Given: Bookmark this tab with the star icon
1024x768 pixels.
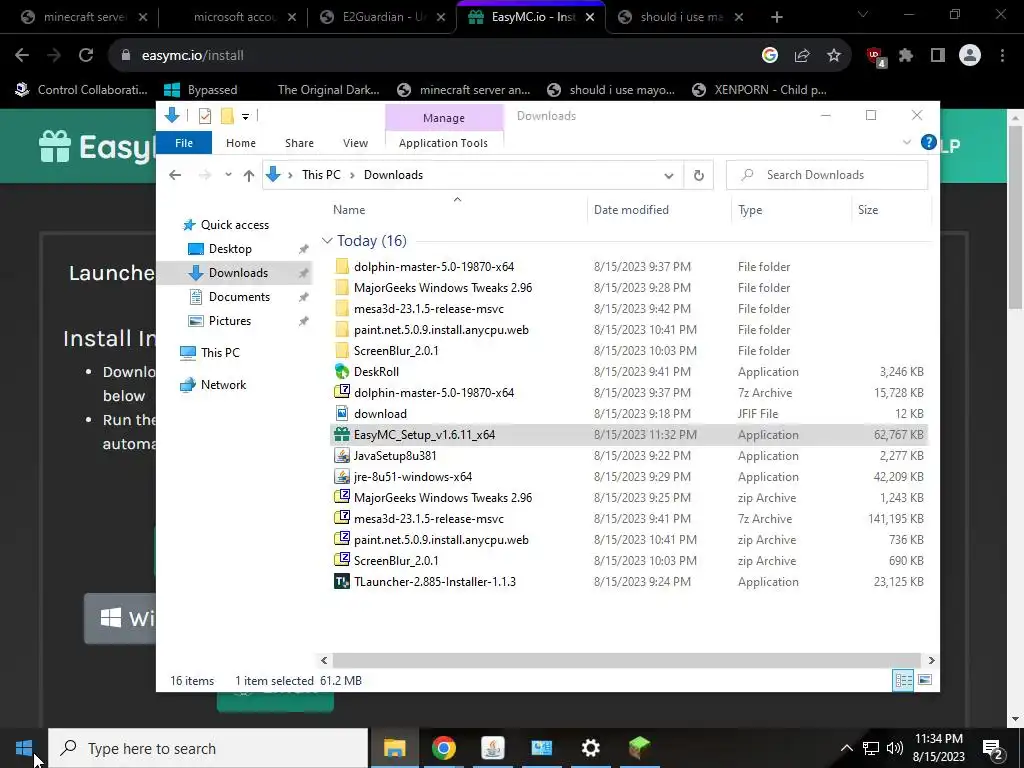Looking at the screenshot, I should [834, 56].
